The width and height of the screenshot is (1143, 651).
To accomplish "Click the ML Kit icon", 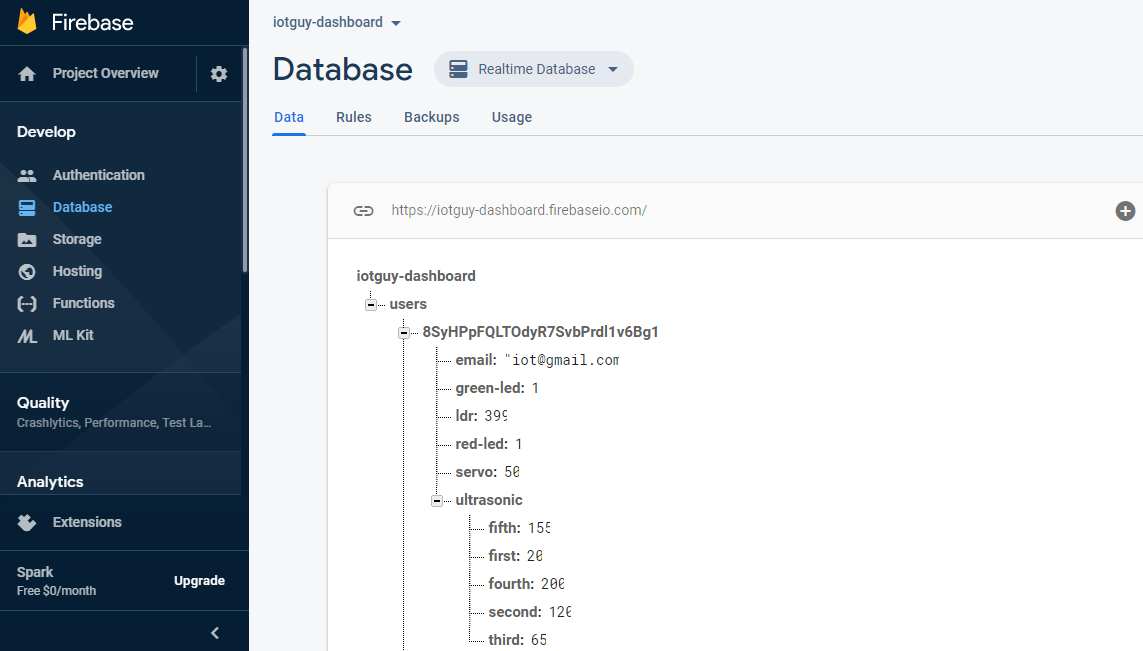I will point(27,336).
